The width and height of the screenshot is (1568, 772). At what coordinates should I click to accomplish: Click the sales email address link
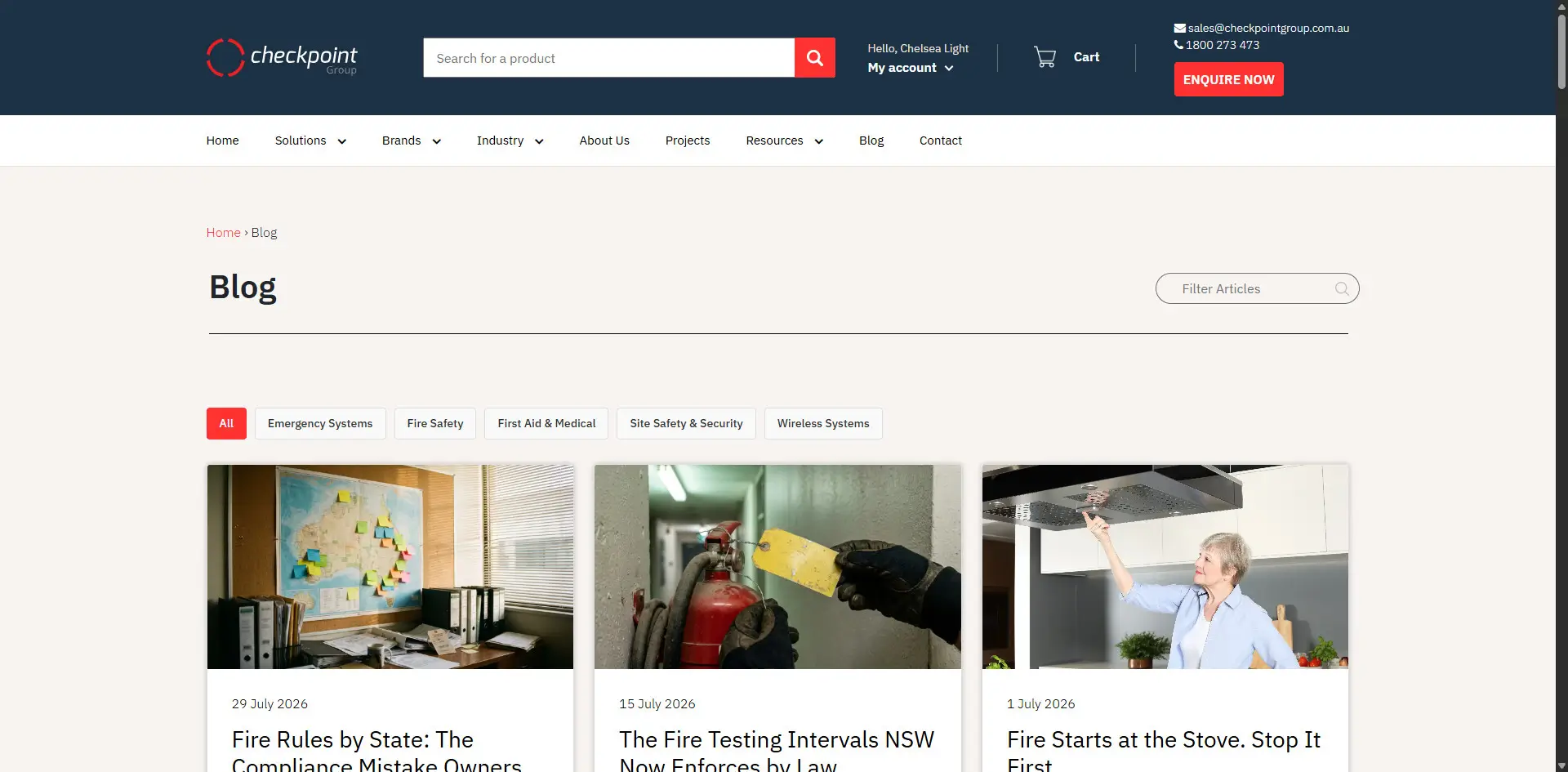pos(1268,28)
